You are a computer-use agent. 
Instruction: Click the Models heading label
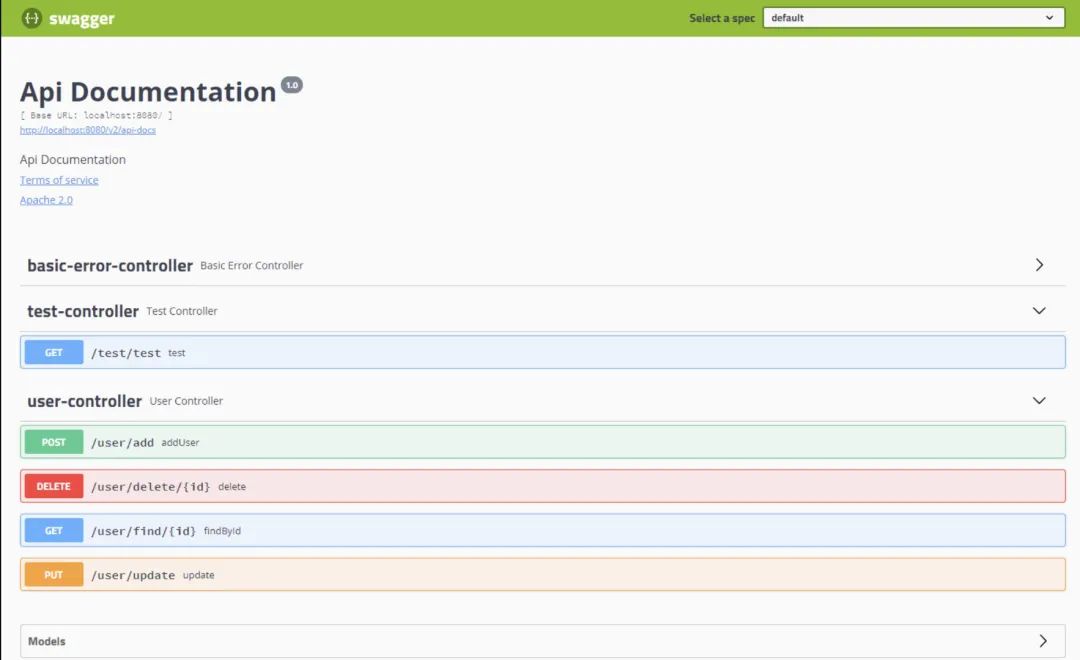pyautogui.click(x=47, y=641)
